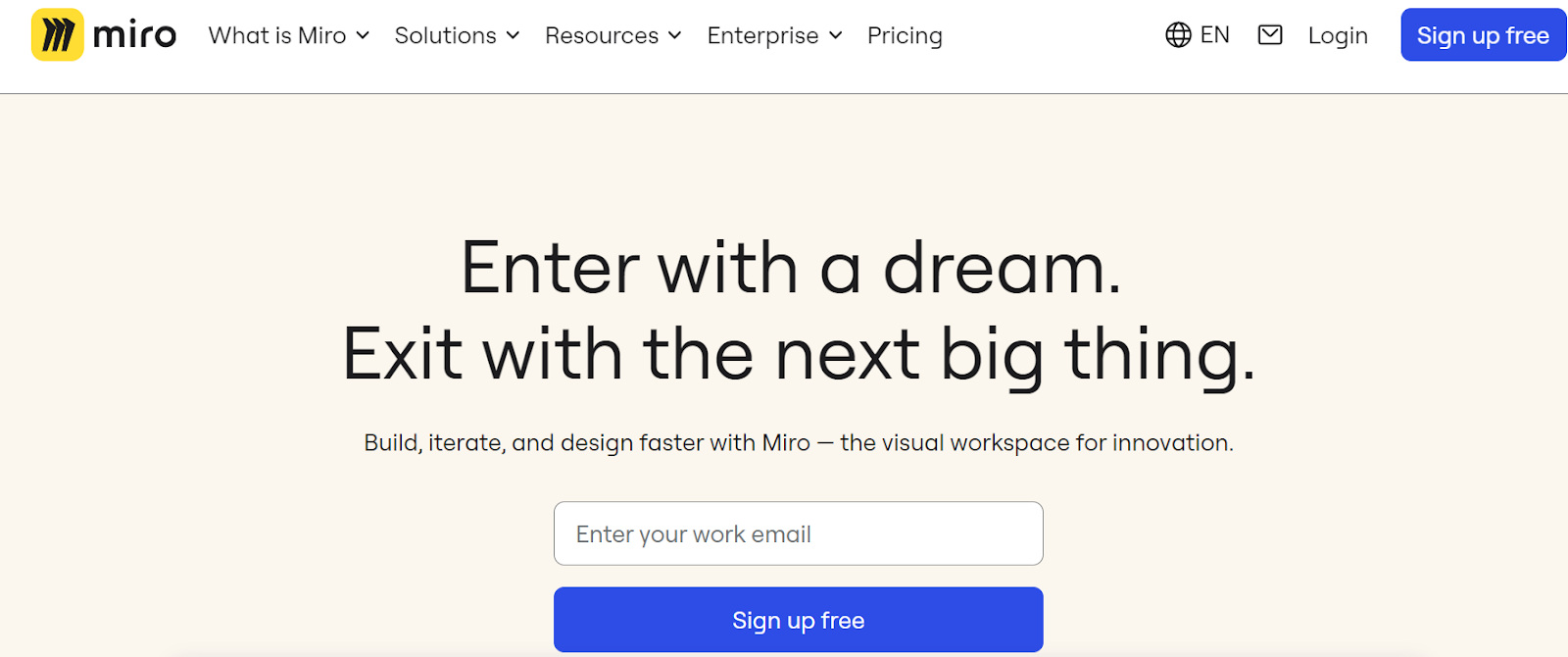Click the Enter with a dream headline

click(x=791, y=268)
